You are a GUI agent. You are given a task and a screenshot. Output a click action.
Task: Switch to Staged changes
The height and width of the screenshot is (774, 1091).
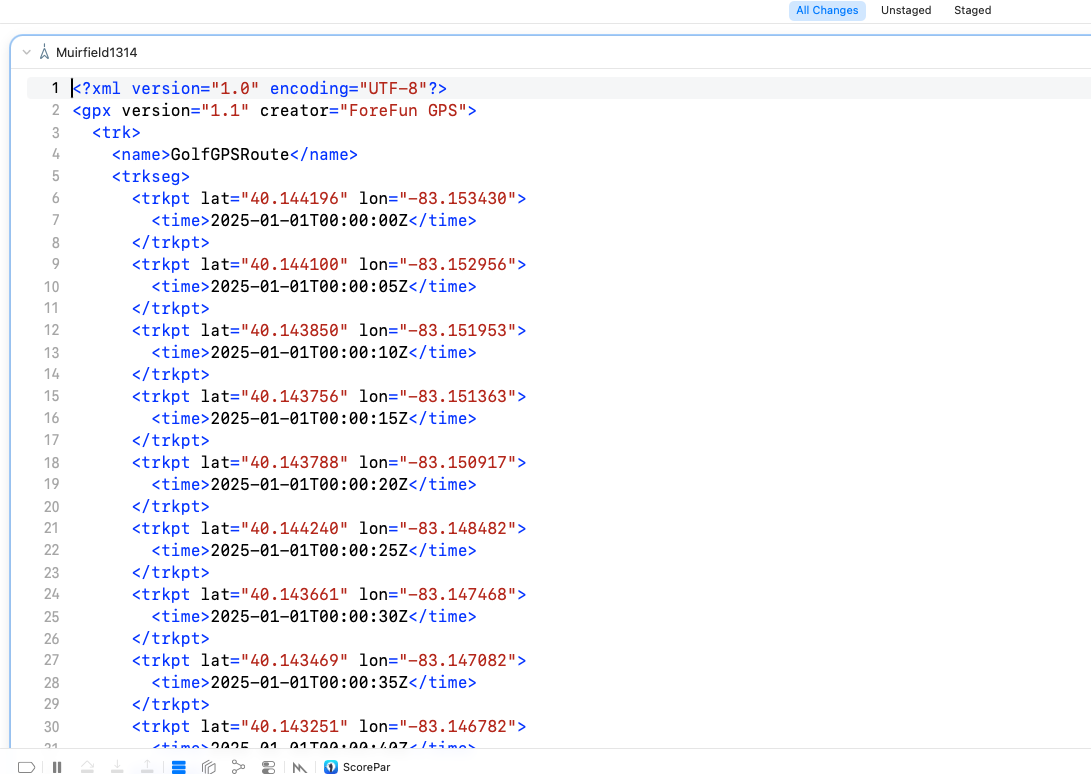click(x=972, y=10)
